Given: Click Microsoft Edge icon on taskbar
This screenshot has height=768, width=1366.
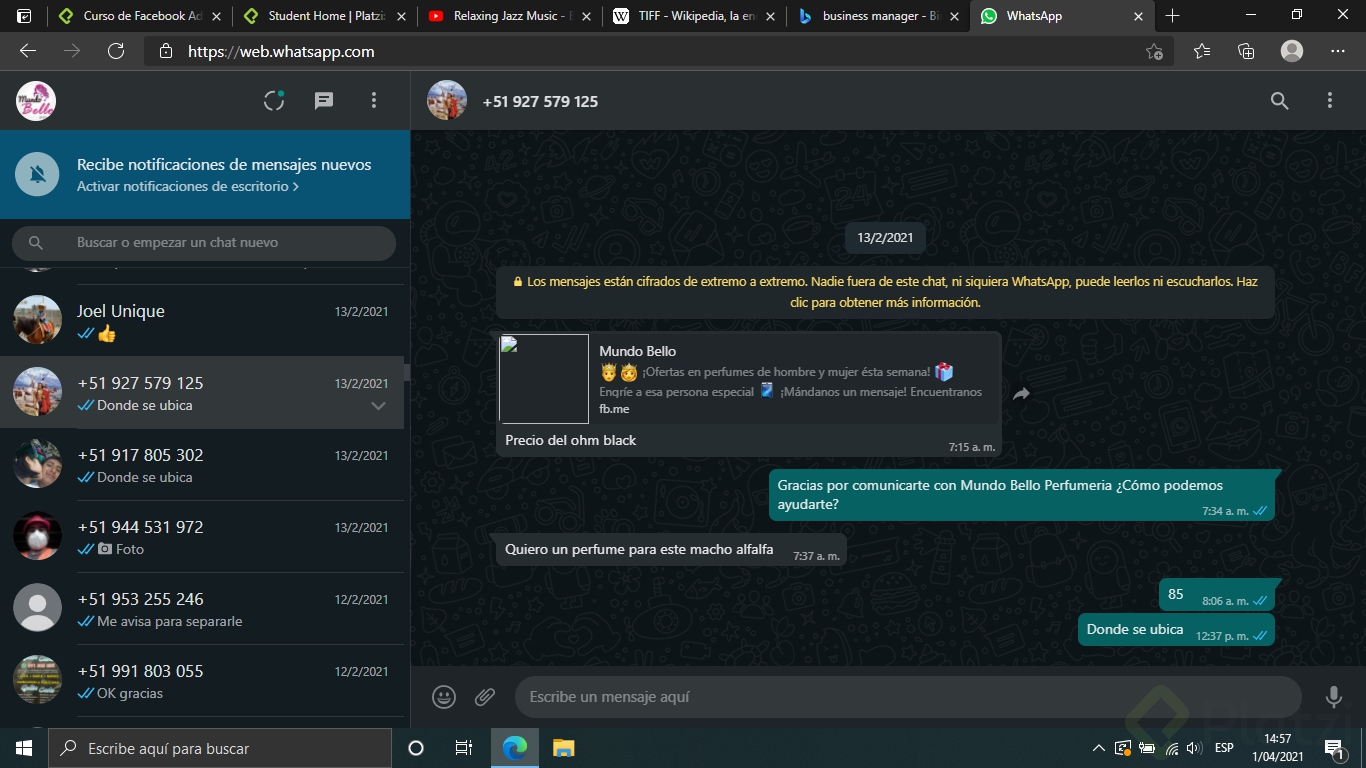Looking at the screenshot, I should pyautogui.click(x=515, y=748).
